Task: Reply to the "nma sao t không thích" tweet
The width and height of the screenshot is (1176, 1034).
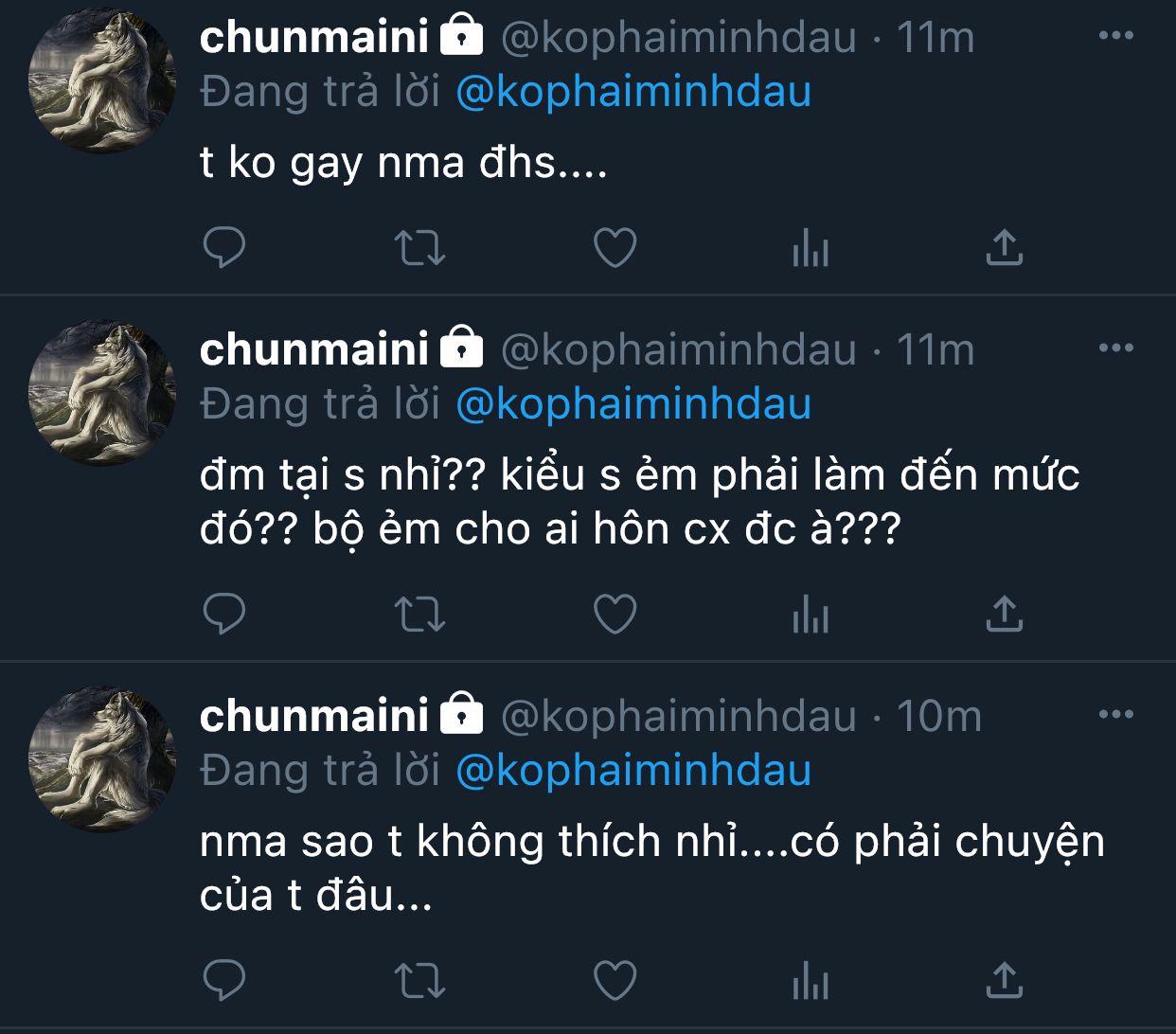Action: coord(224,980)
